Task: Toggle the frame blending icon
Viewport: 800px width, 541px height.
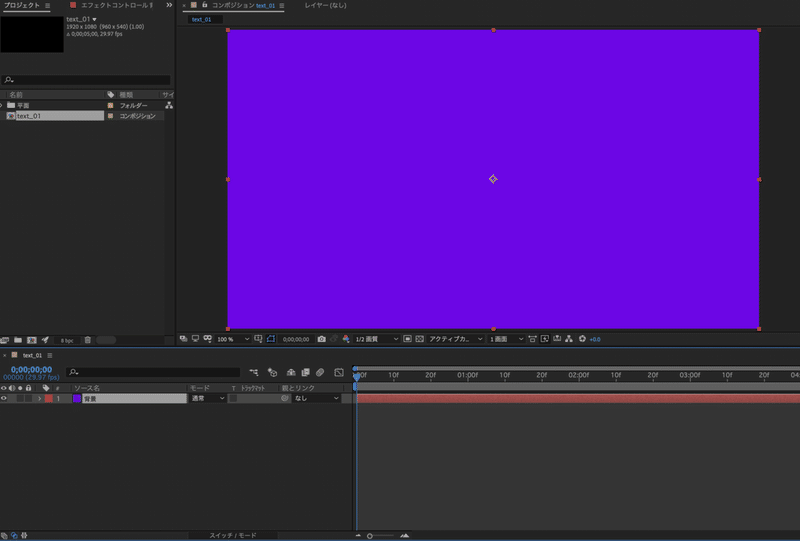Action: click(x=306, y=373)
